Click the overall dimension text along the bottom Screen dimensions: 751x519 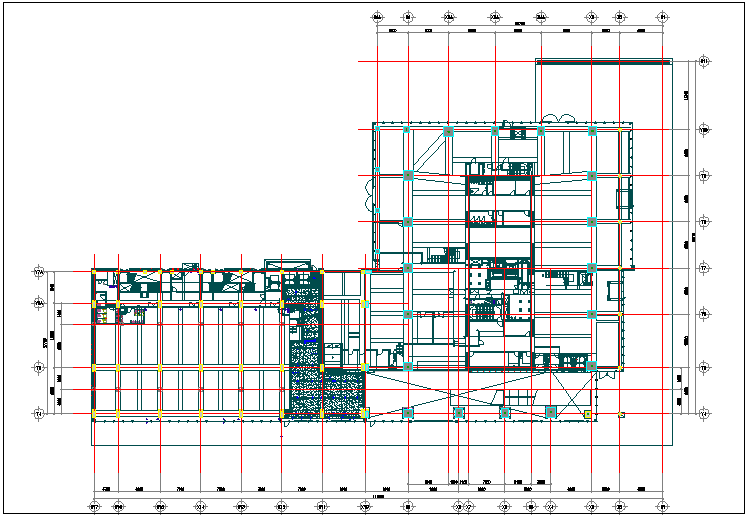pyautogui.click(x=378, y=496)
